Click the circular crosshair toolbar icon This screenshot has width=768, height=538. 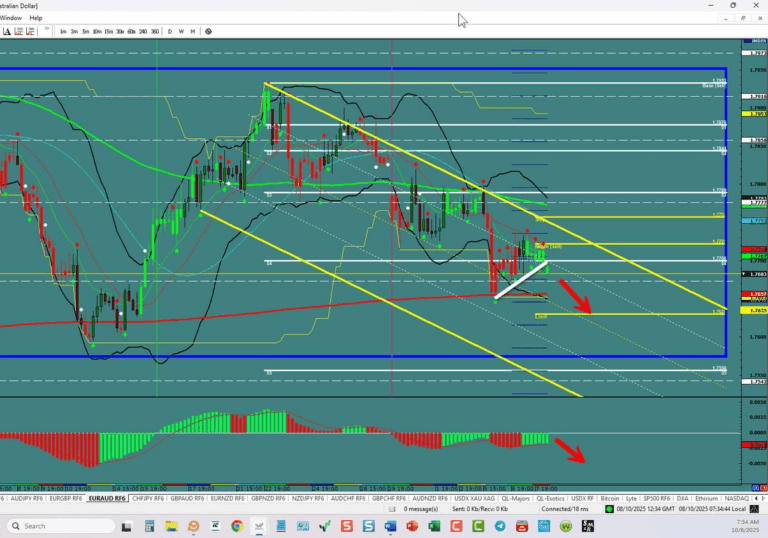(x=209, y=31)
